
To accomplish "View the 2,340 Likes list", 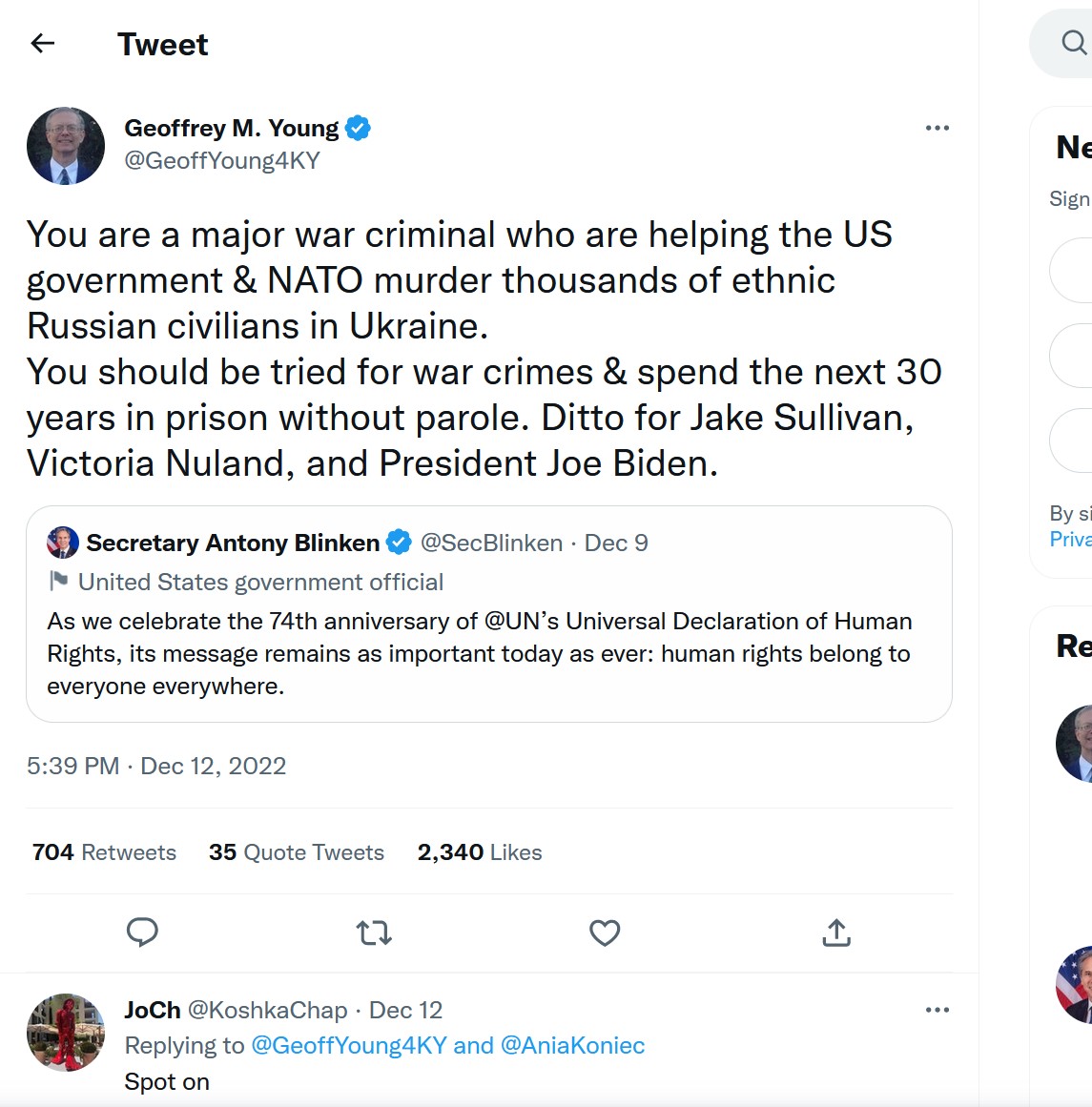I will pyautogui.click(x=480, y=852).
